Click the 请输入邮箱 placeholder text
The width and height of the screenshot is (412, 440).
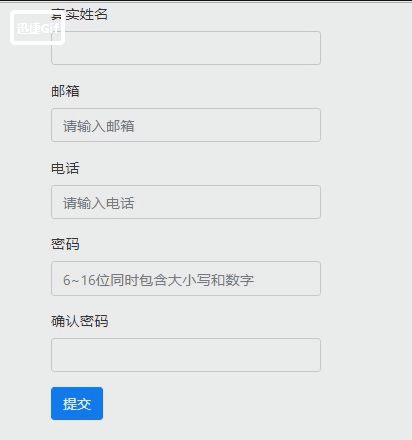(x=99, y=126)
